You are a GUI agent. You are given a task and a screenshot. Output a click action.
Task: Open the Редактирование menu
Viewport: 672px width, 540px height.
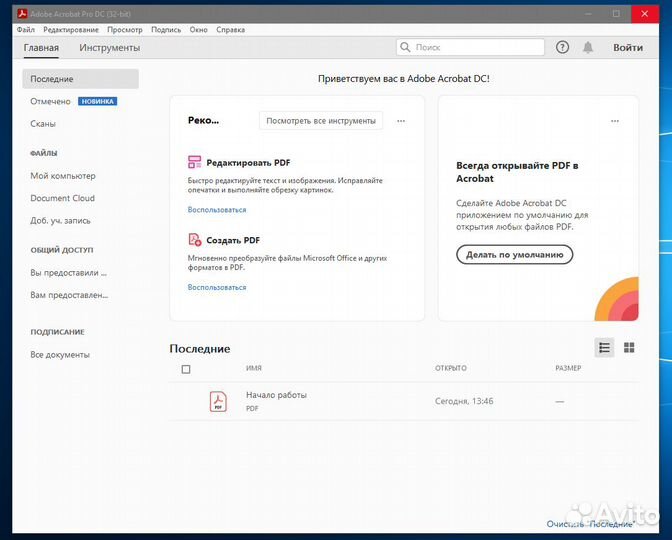point(71,30)
